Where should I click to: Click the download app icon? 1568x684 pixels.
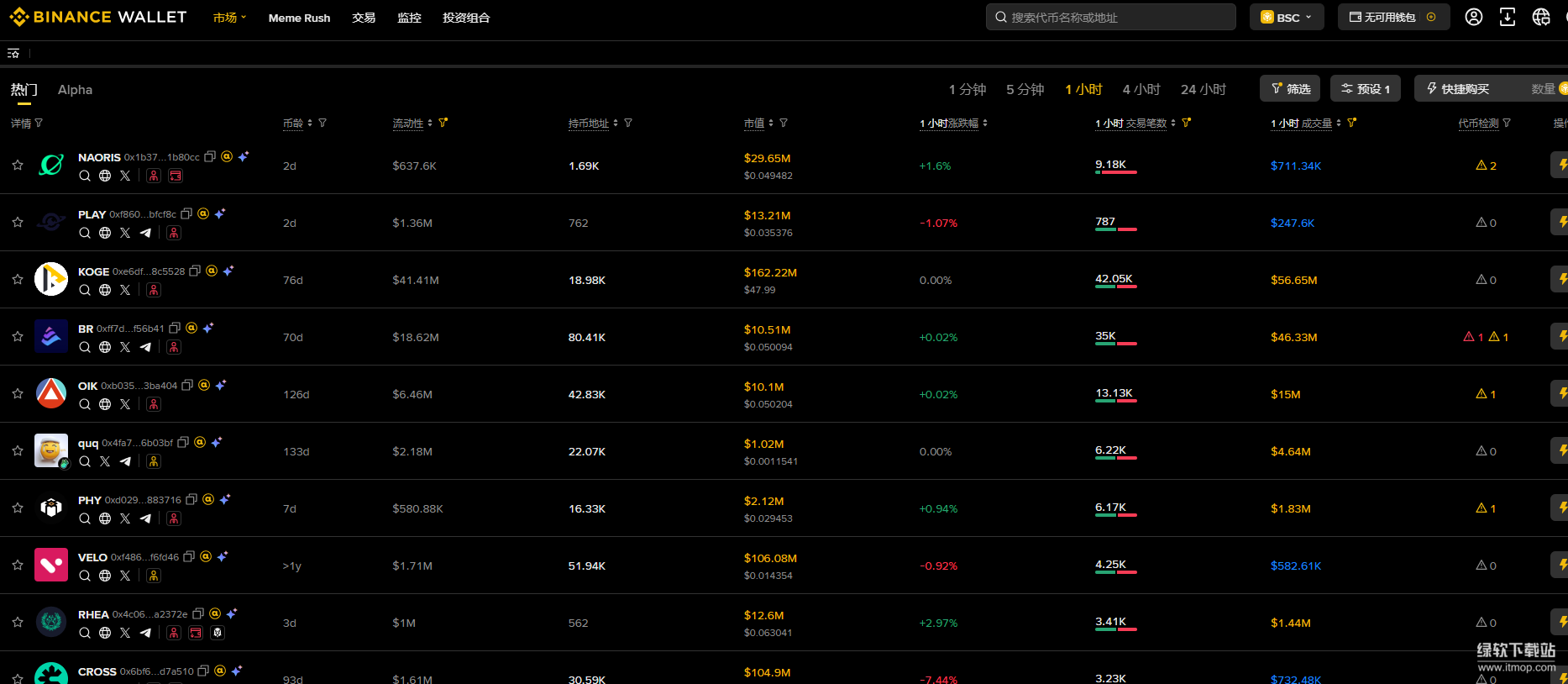click(x=1508, y=17)
